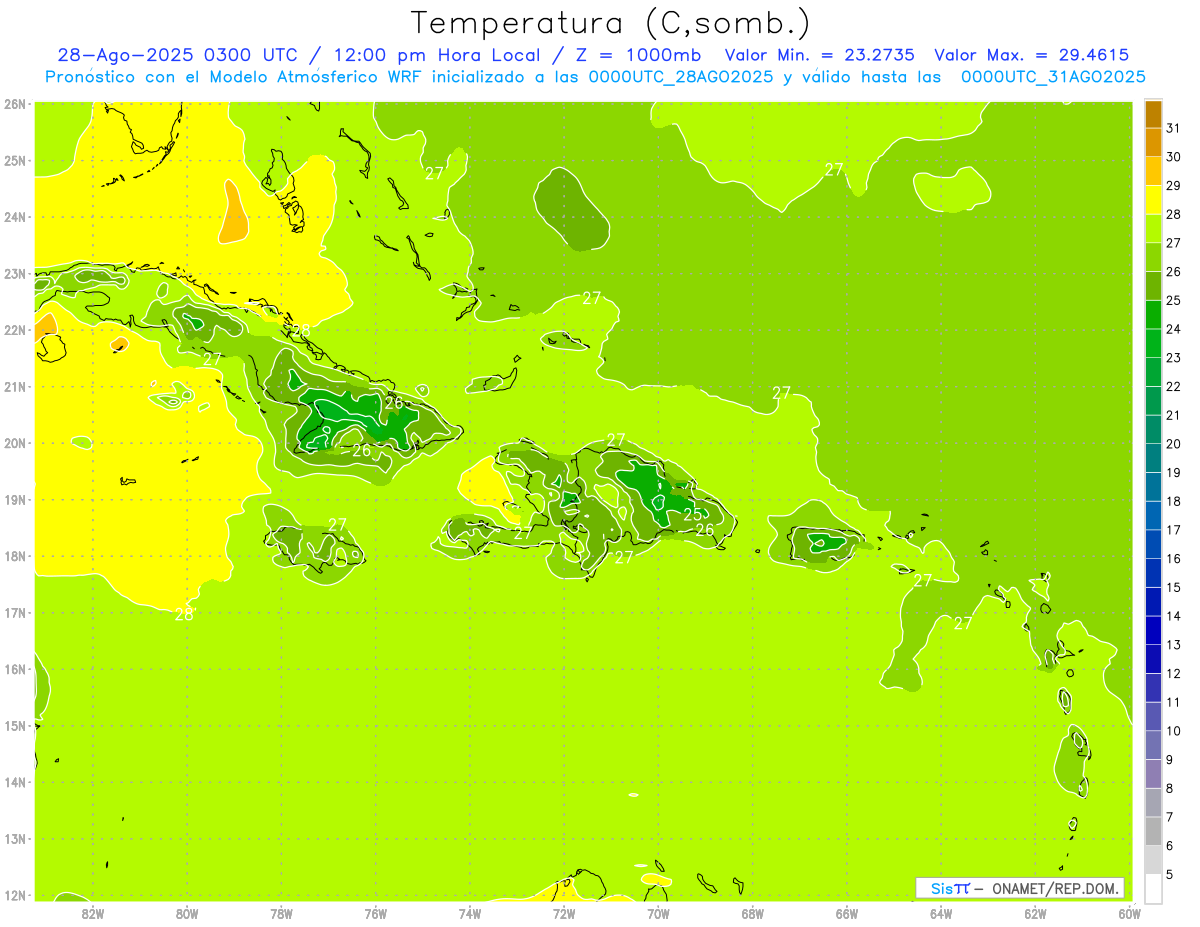This screenshot has height=927, width=1200.
Task: Pick the dark orange swatch above legend value 31
Action: tap(1153, 114)
